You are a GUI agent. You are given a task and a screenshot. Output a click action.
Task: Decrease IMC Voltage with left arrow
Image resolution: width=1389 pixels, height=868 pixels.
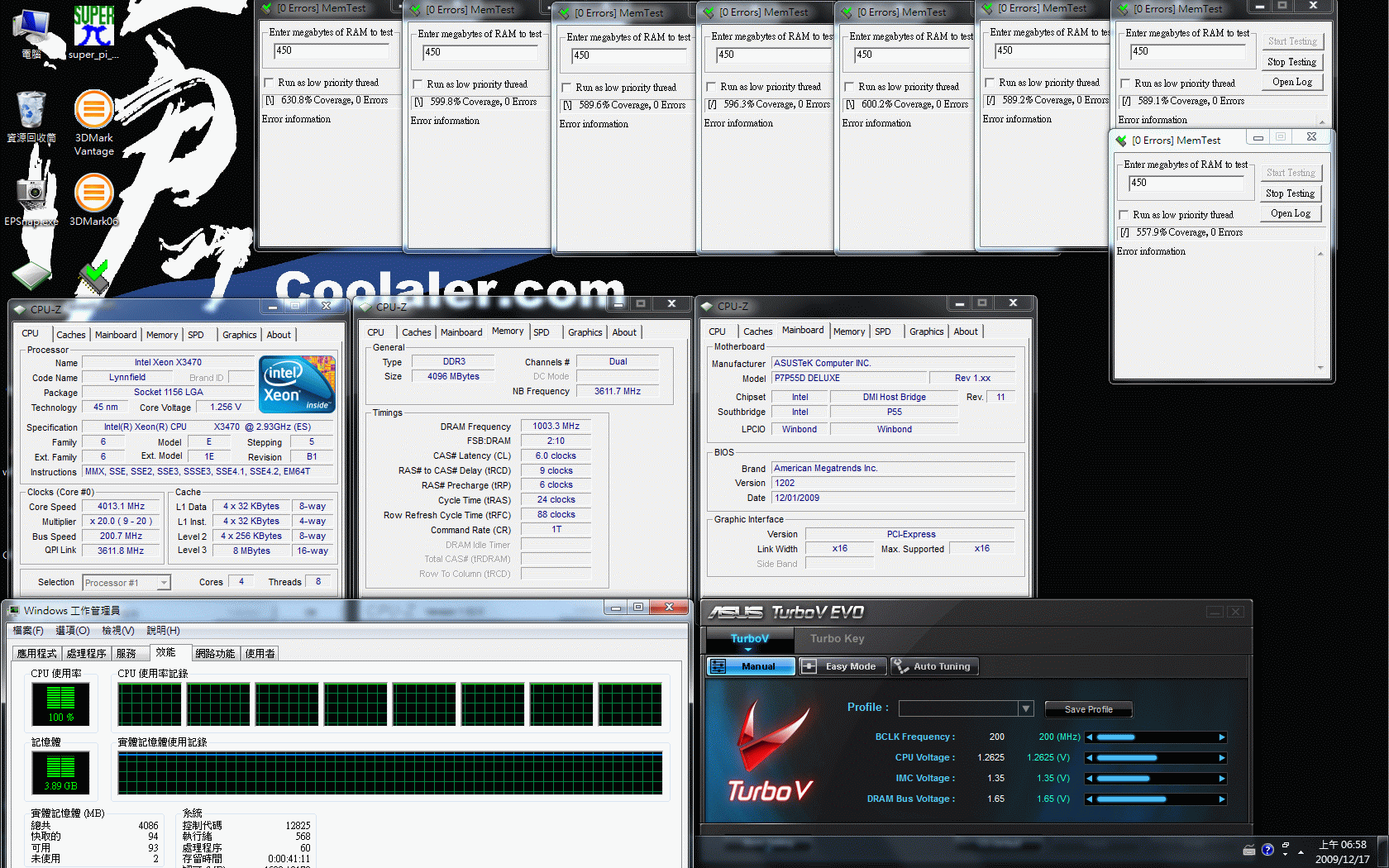coord(1090,779)
